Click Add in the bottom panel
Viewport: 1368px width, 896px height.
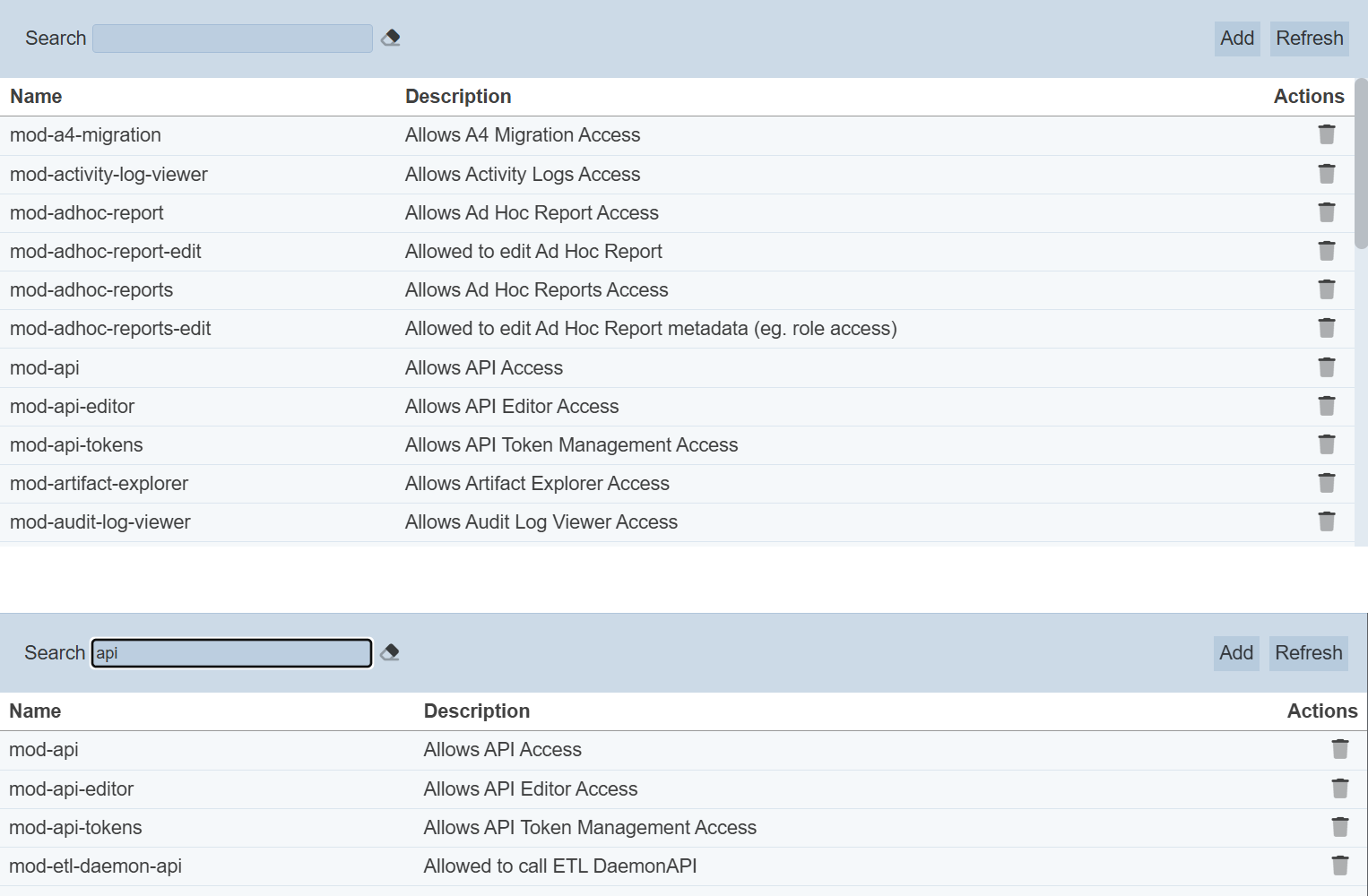click(1235, 653)
